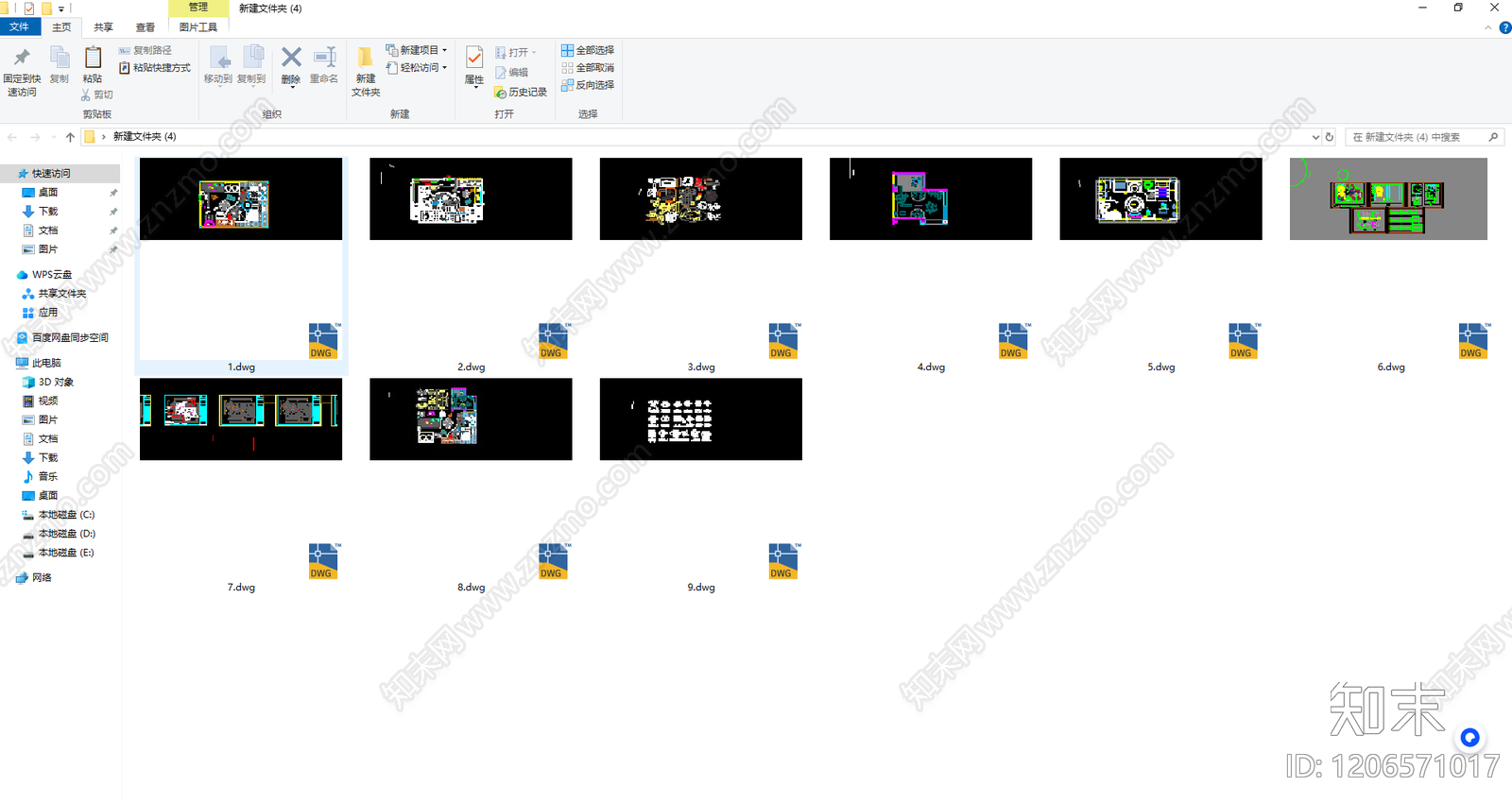Expand the address bar history dropdown

pos(1315,137)
